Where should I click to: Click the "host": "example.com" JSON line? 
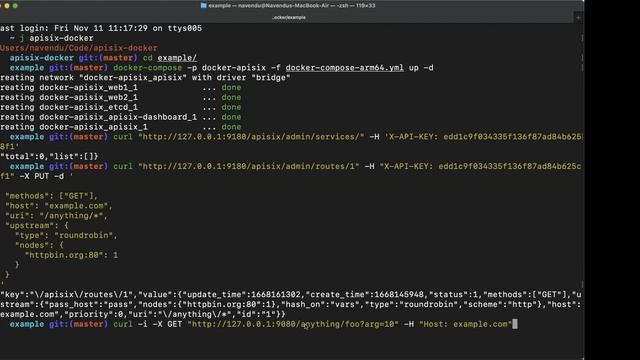click(x=59, y=206)
